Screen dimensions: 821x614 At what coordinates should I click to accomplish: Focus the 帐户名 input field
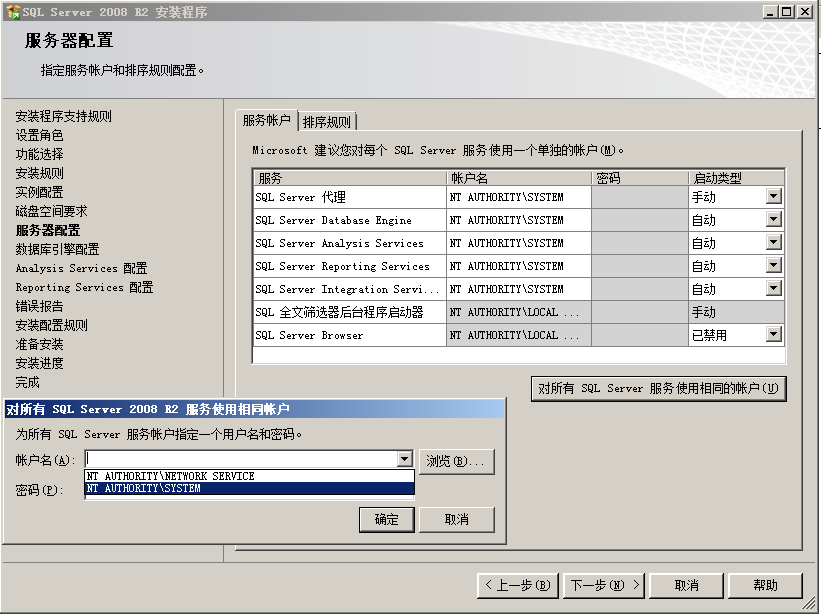click(x=241, y=460)
